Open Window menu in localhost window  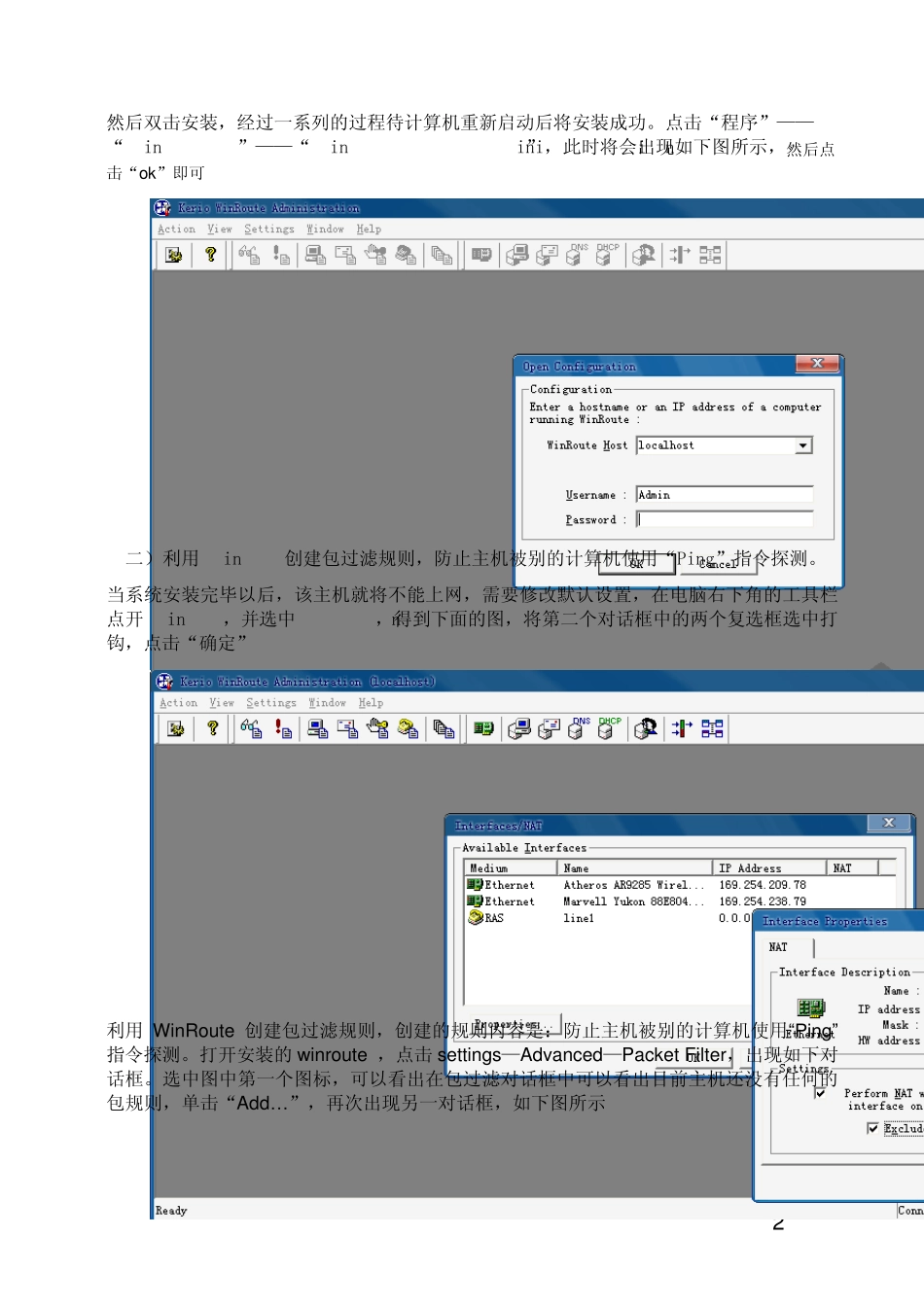coord(328,703)
